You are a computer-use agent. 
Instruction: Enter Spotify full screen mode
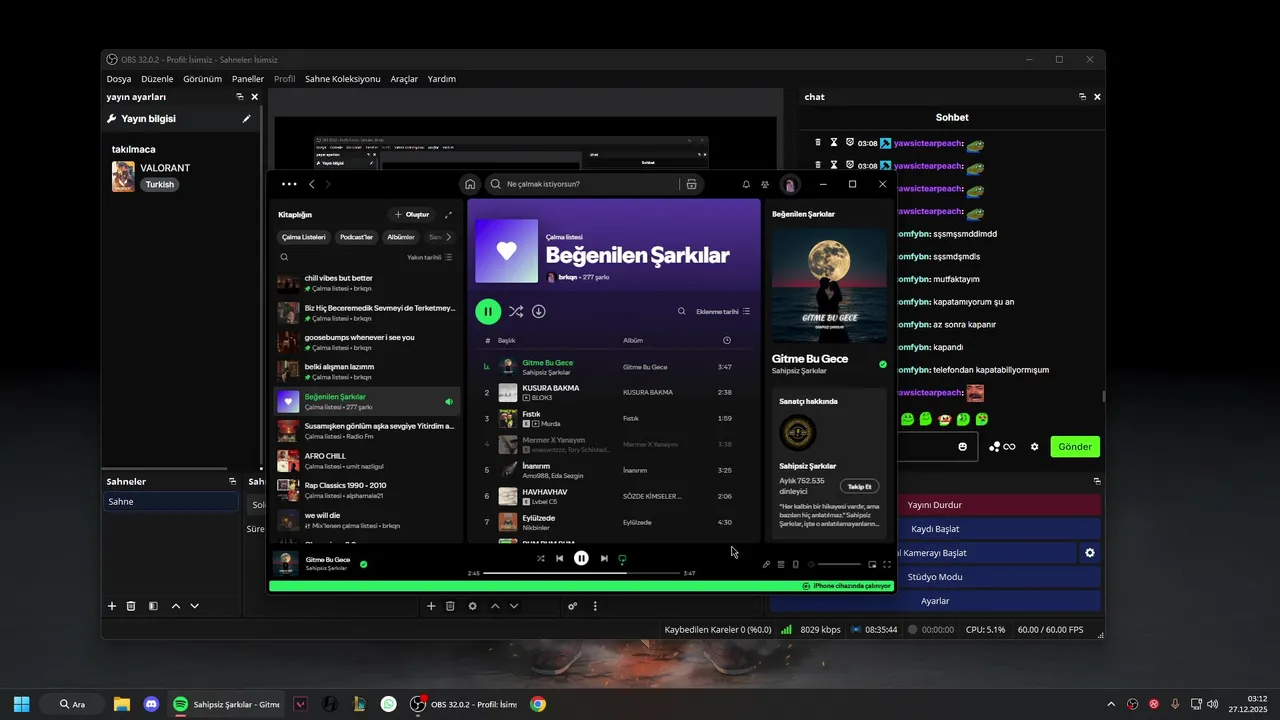click(887, 564)
